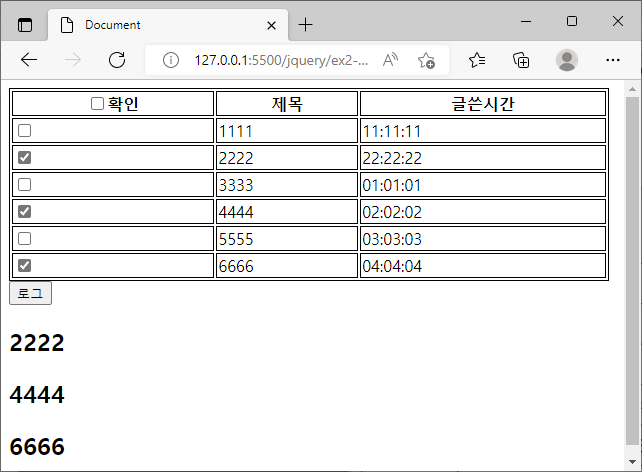This screenshot has height=472, width=642.
Task: Check the checkbox in the 5555 row
Action: point(25,239)
